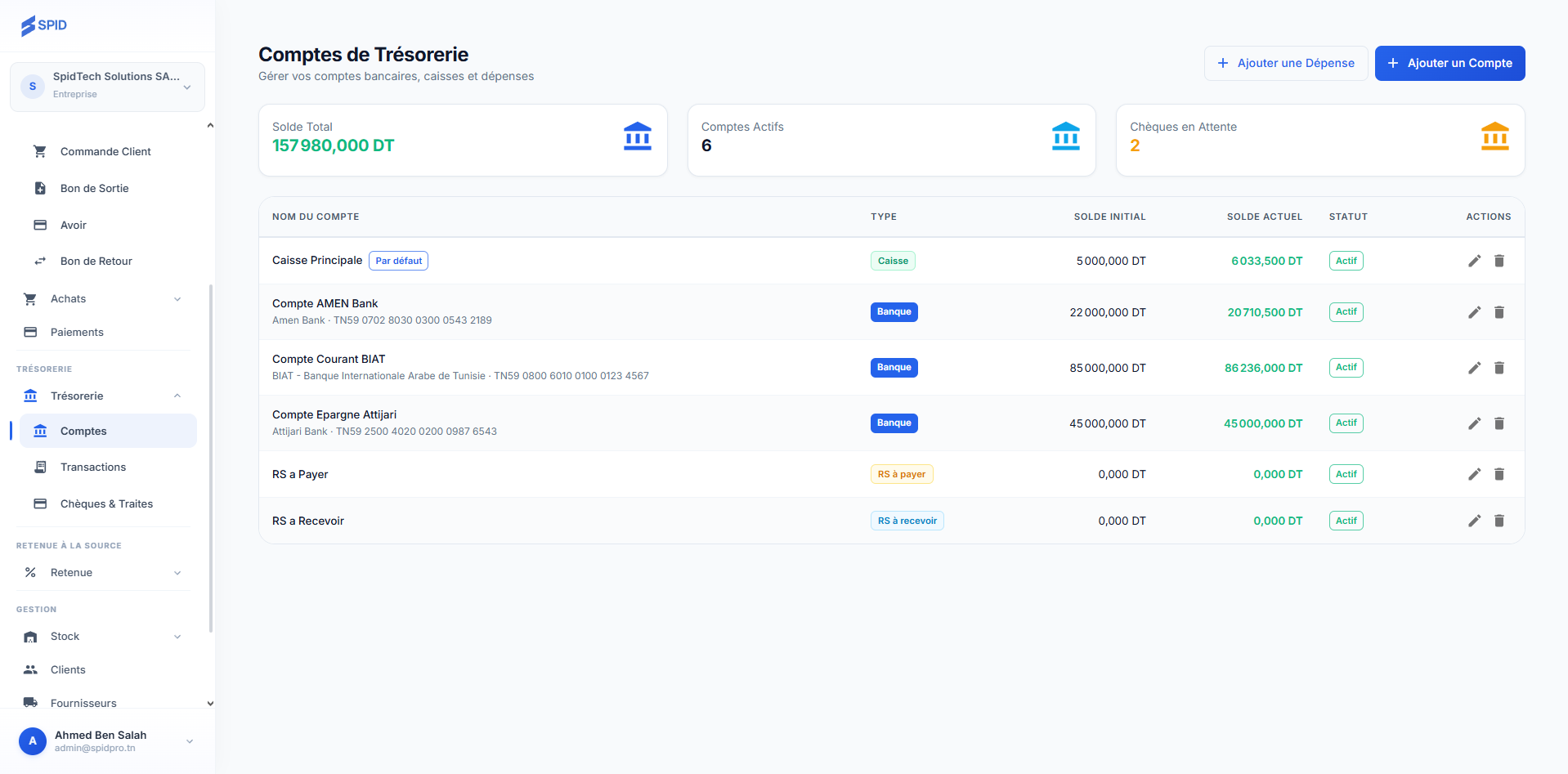Open Chèques & Traites
Image resolution: width=1568 pixels, height=774 pixels.
click(106, 503)
